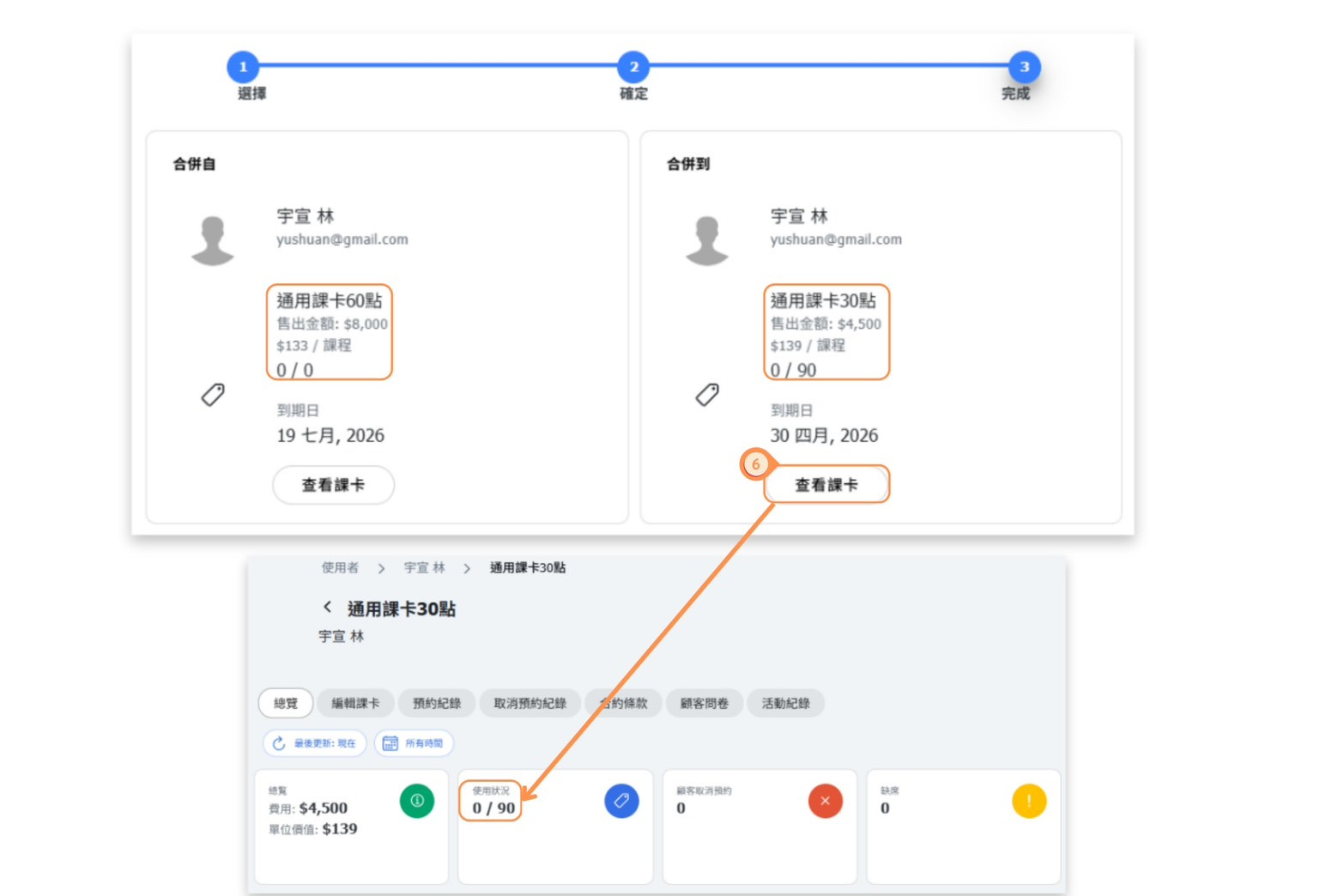Refresh using the 最後更新: 現在 button
The height and width of the screenshot is (896, 1344).
(314, 743)
